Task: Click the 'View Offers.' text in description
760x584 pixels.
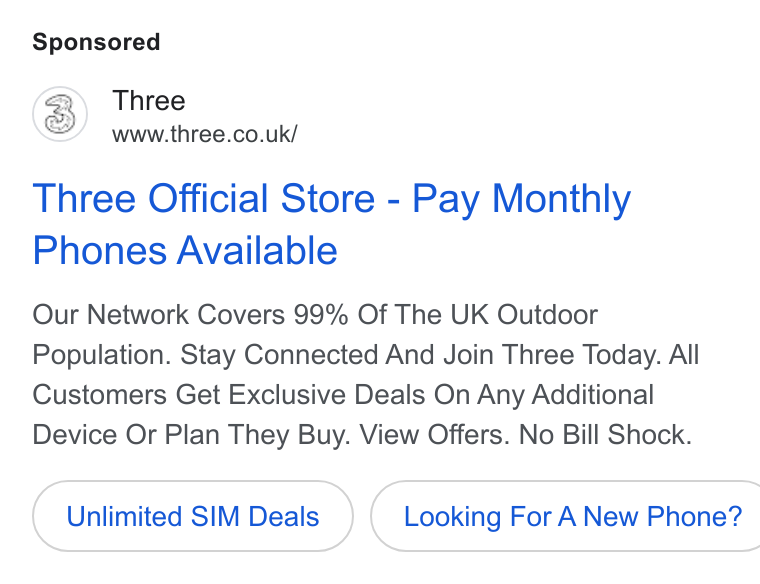Action: click(x=434, y=434)
